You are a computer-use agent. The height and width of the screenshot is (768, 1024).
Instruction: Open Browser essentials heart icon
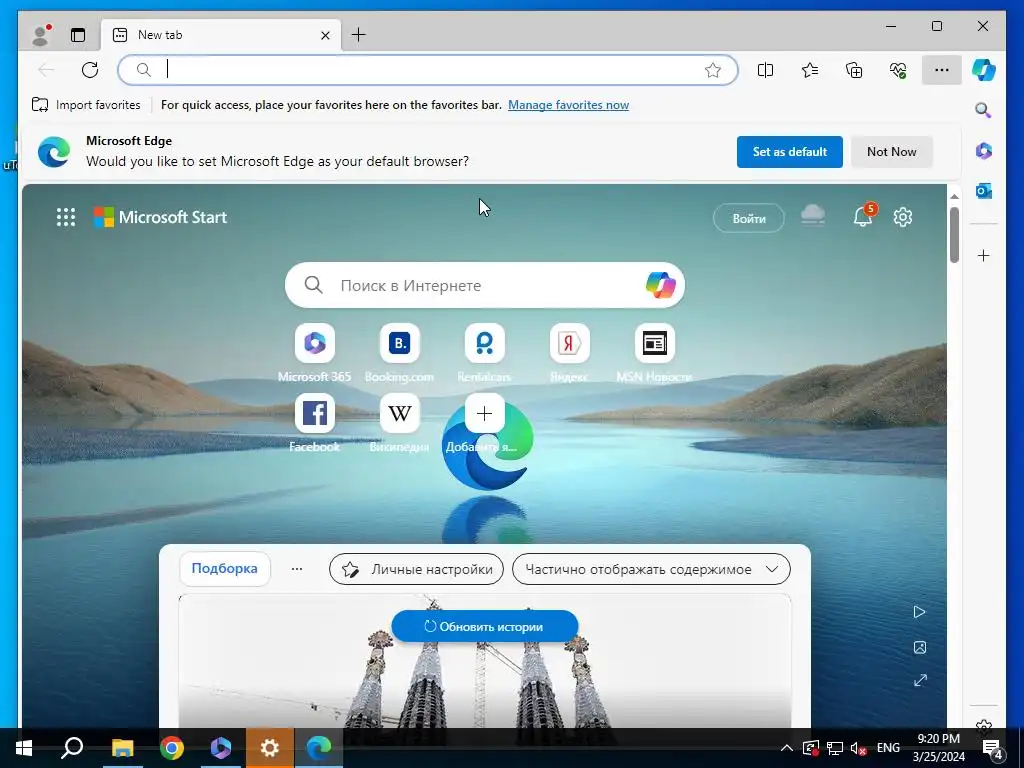[898, 70]
